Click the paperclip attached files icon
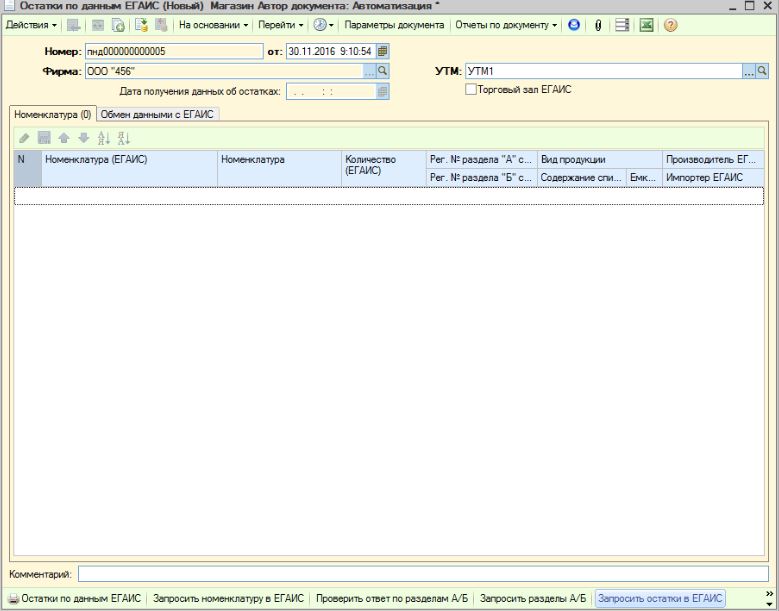 click(x=598, y=25)
